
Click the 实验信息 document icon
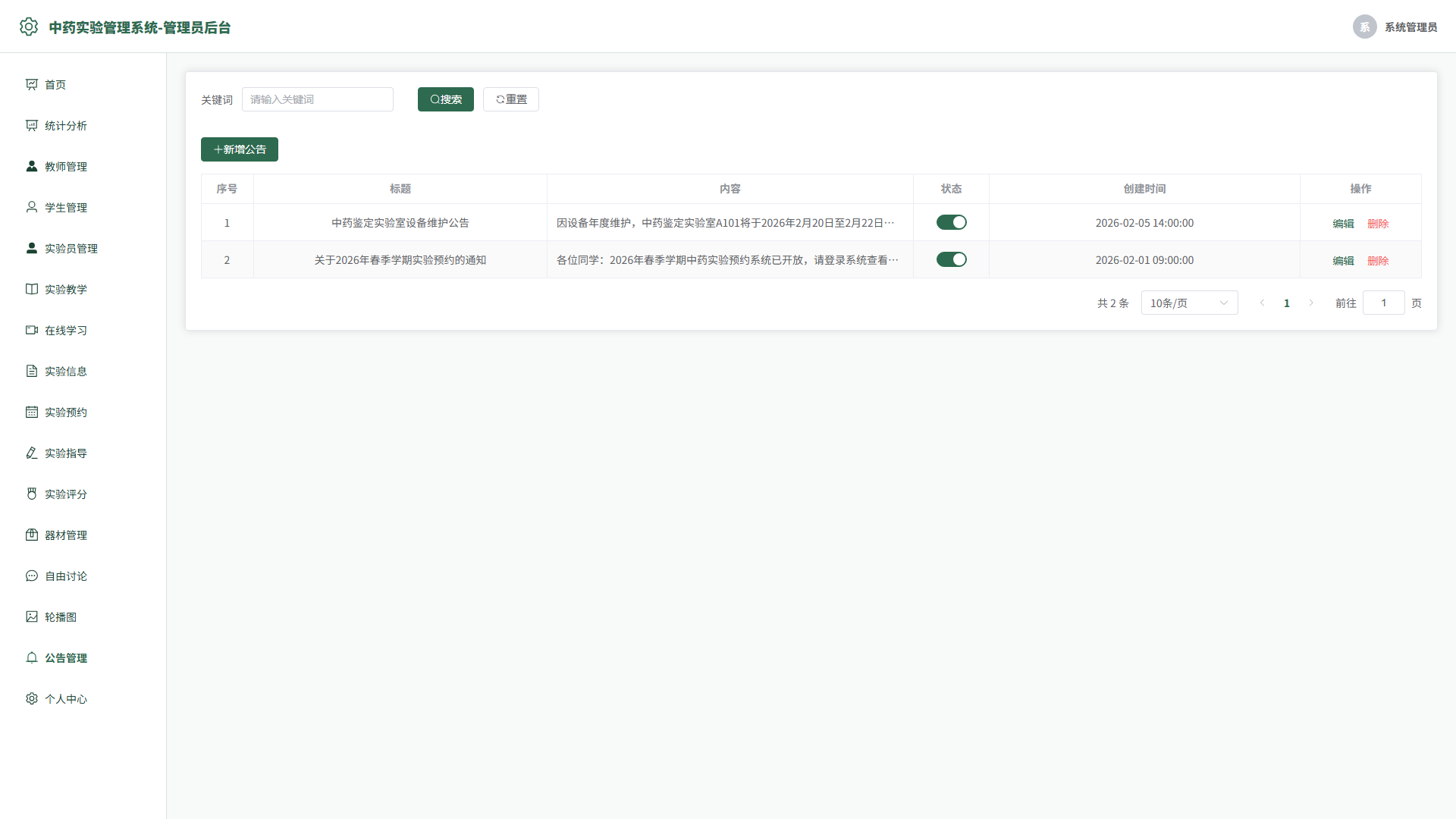pos(32,371)
